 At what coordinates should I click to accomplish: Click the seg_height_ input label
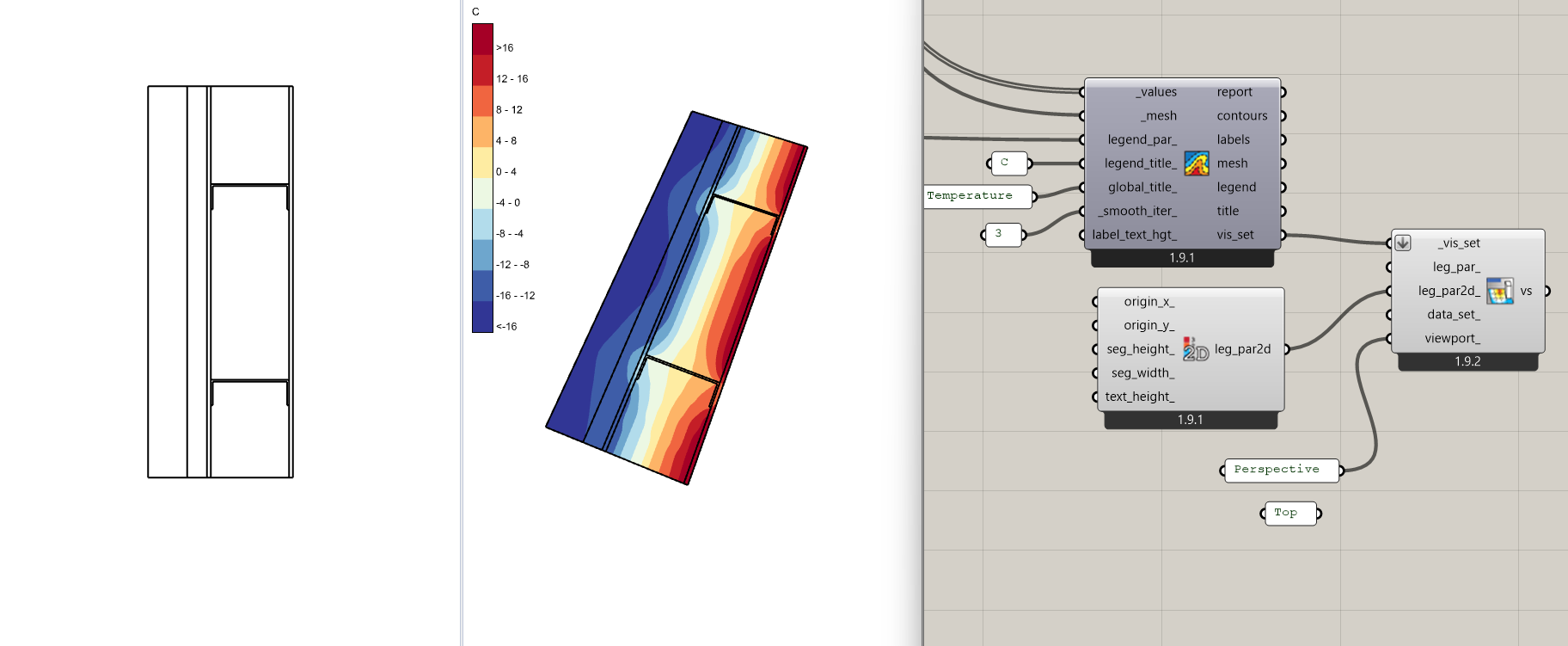[x=1140, y=349]
